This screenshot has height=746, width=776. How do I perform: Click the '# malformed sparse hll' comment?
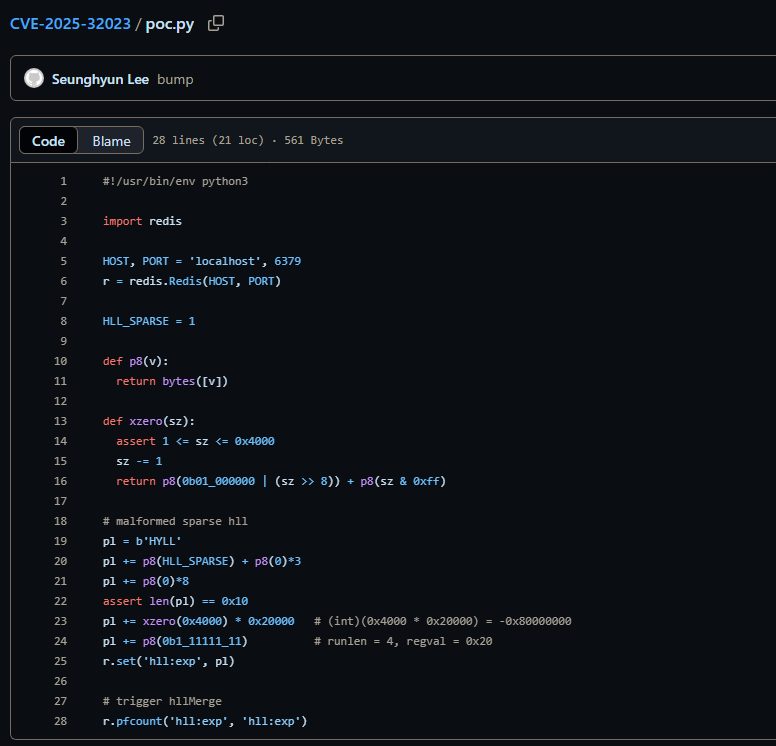(175, 521)
